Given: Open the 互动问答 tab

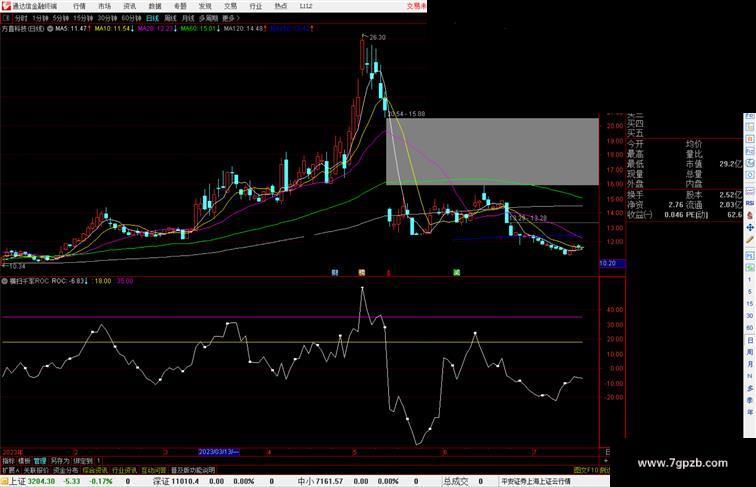Looking at the screenshot, I should tap(154, 470).
